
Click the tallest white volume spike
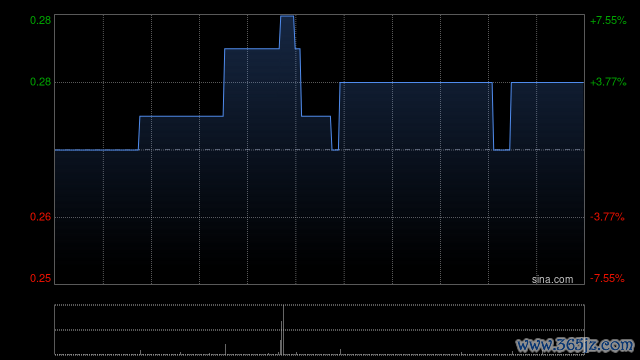click(283, 330)
